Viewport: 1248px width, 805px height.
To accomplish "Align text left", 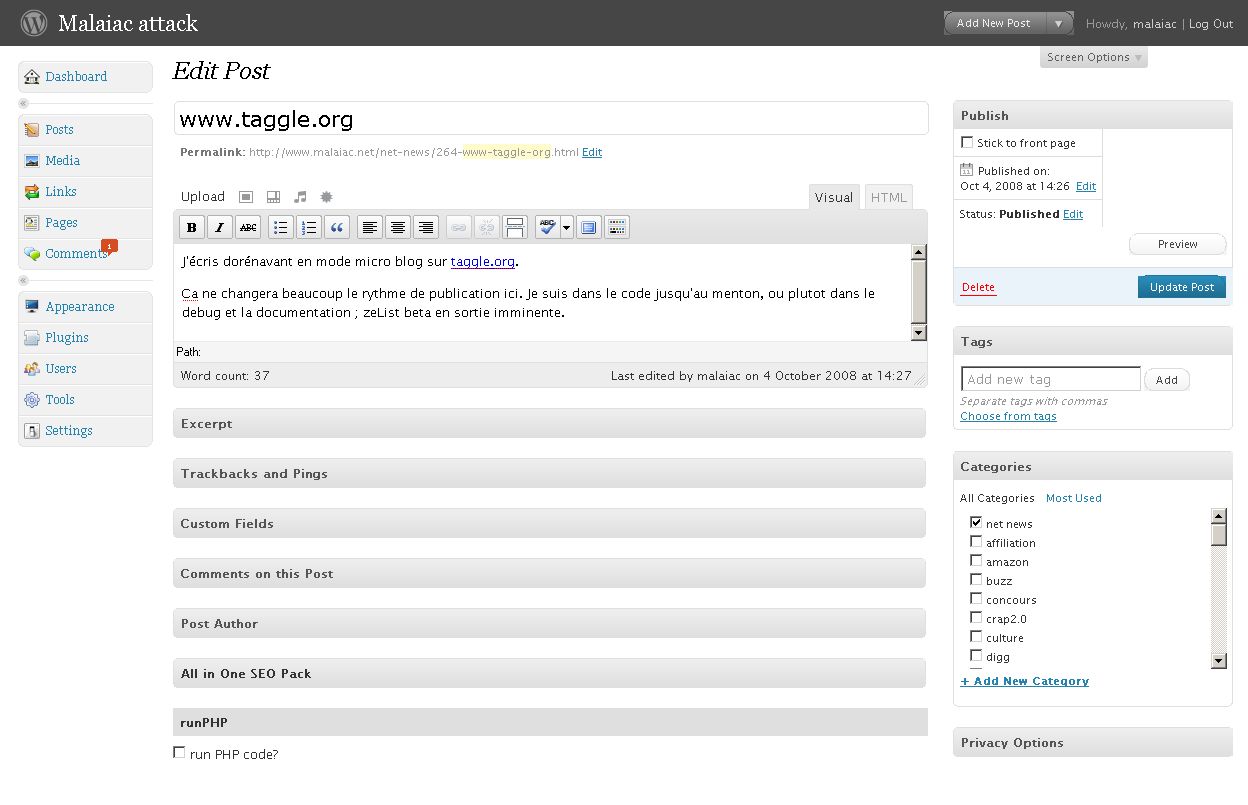I will click(x=370, y=228).
